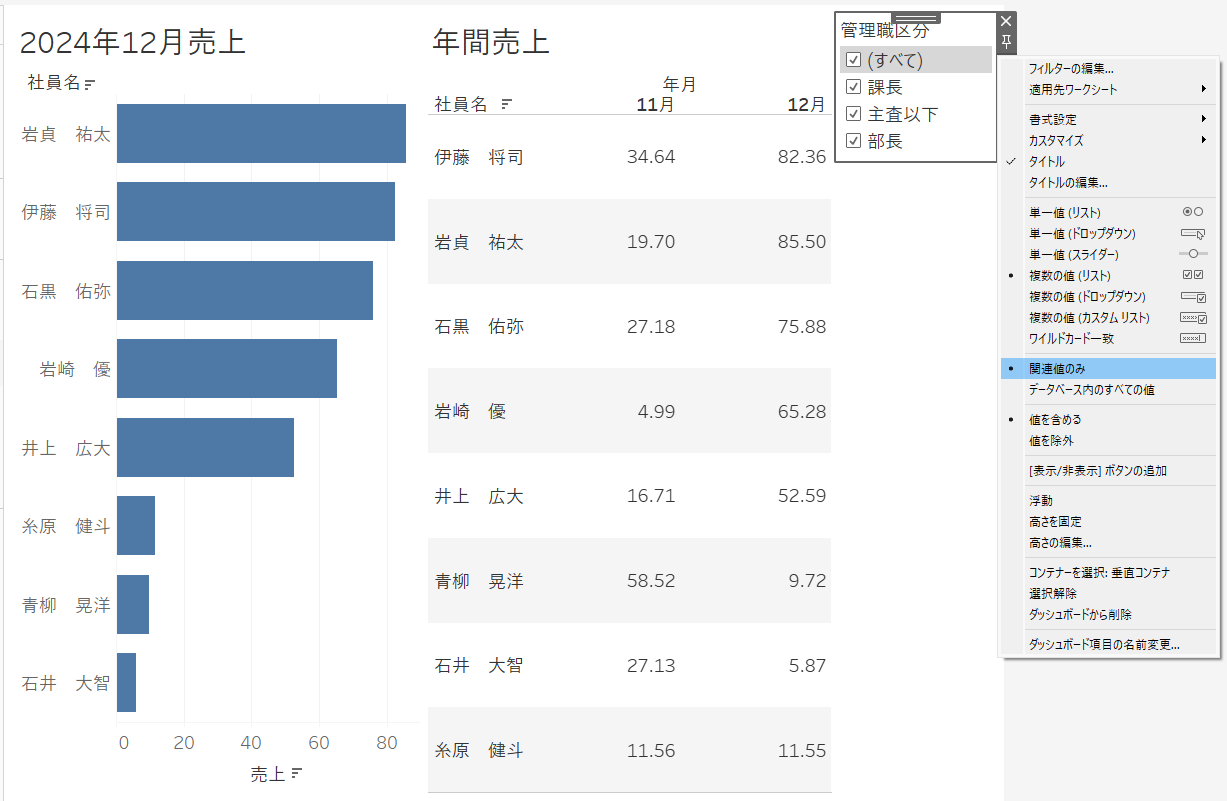Click the 石井 大智 bar in the chart

[126, 682]
